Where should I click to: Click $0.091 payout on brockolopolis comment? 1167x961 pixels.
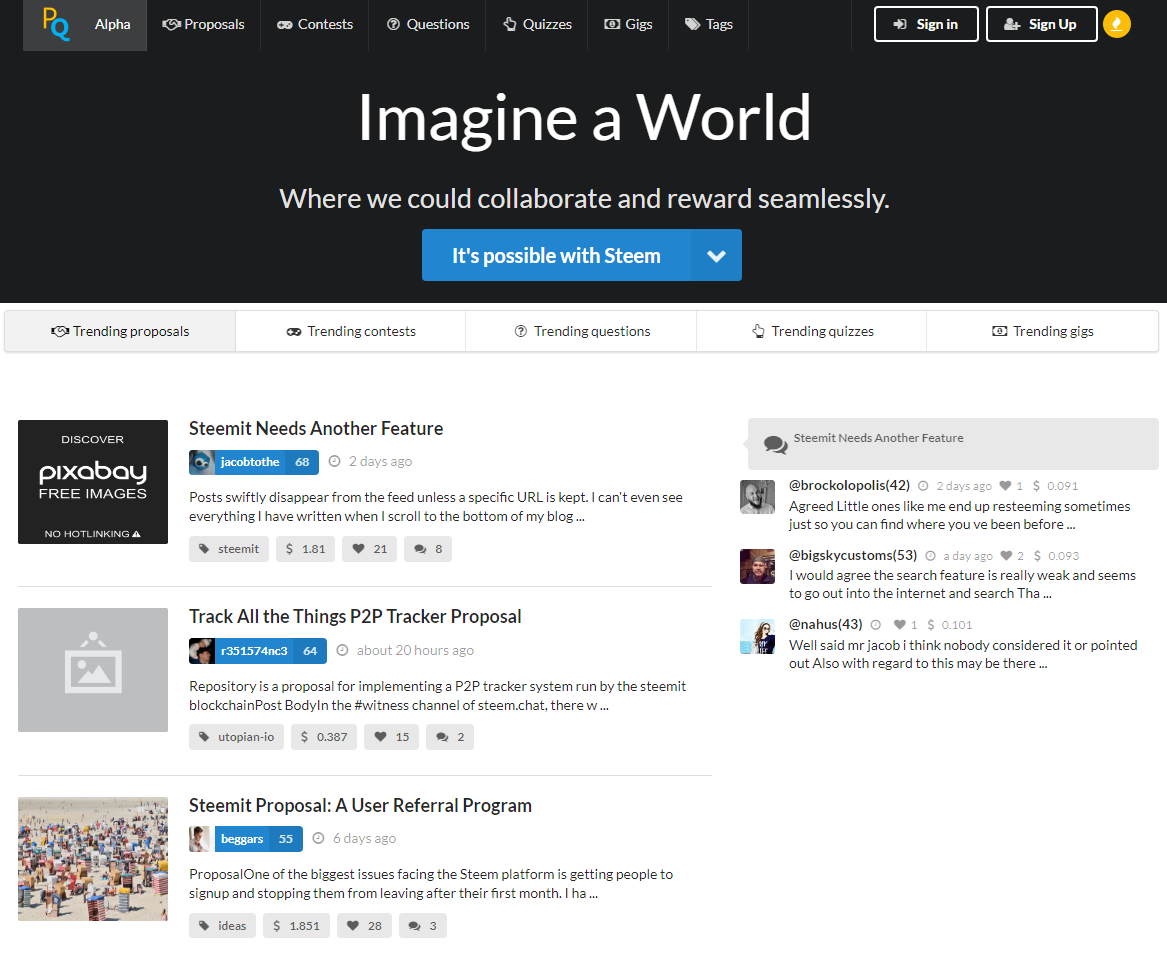pos(1055,486)
